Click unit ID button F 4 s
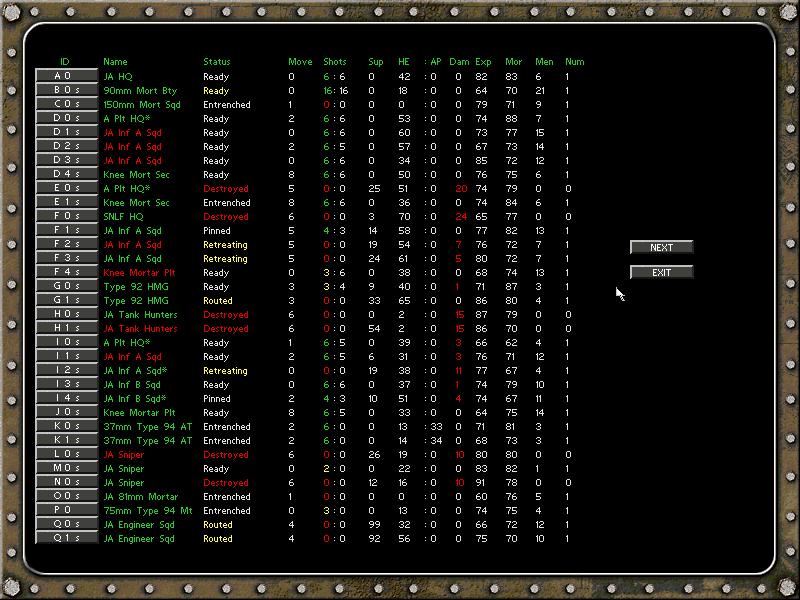 pos(66,272)
